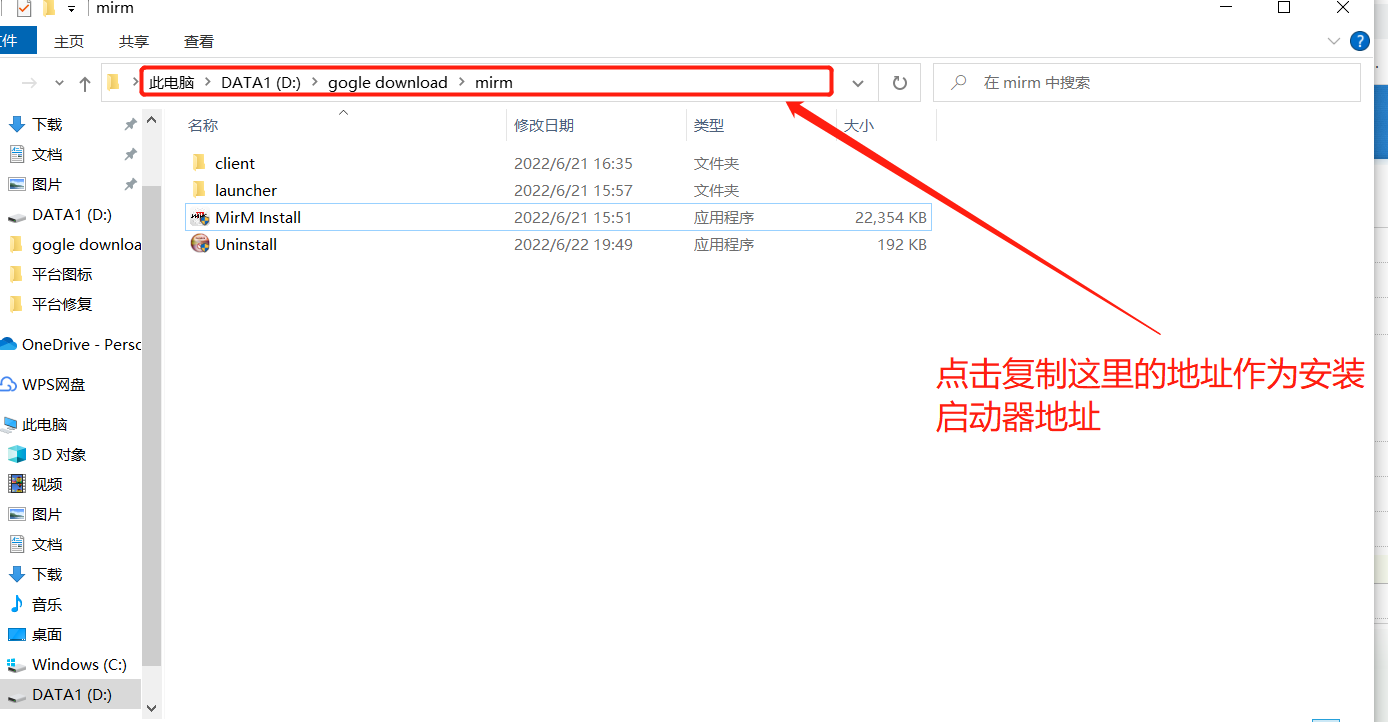Click the navigation pane scroll up arrow
1388x722 pixels.
point(152,120)
